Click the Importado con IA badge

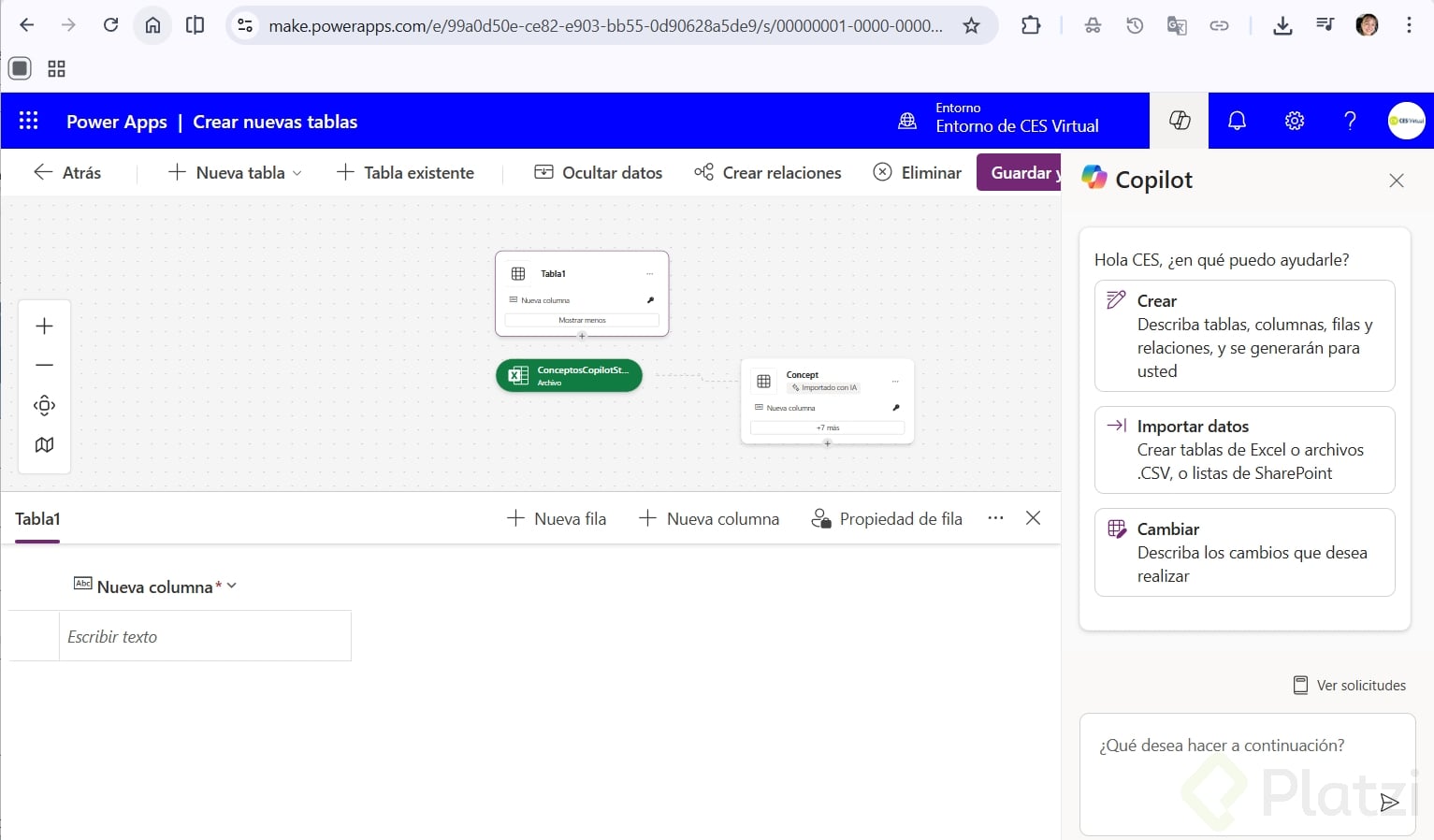point(824,387)
